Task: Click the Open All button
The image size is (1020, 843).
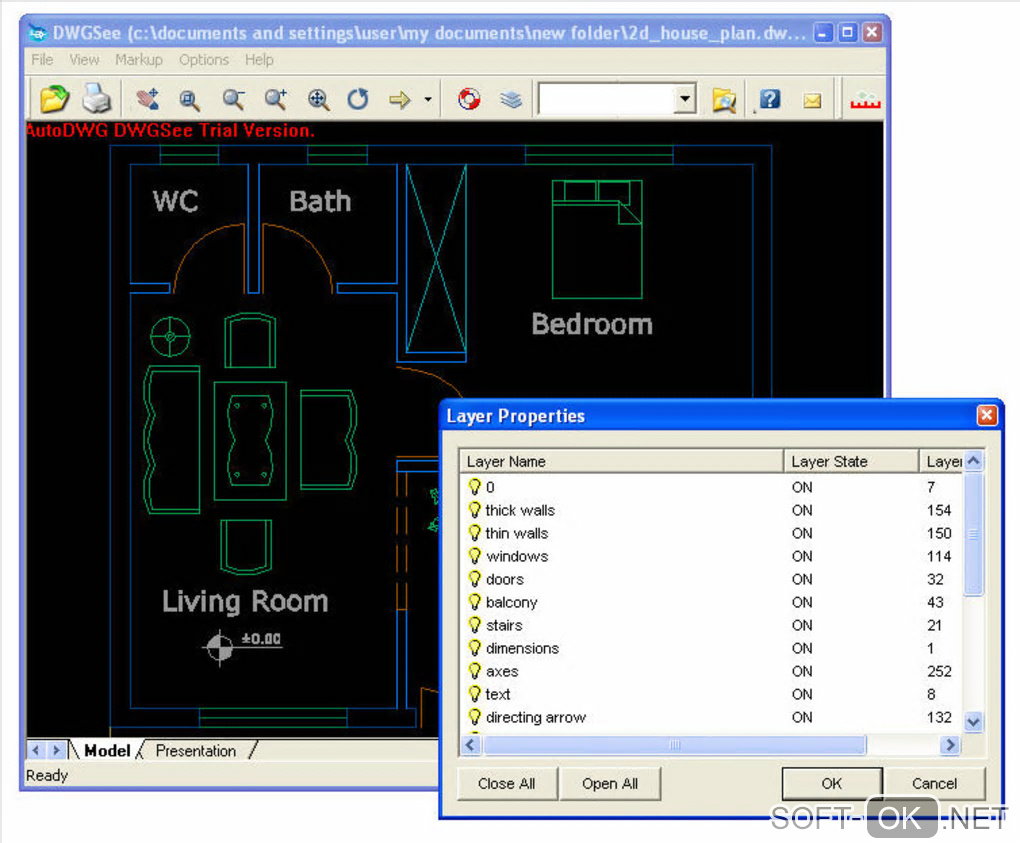Action: coord(610,784)
